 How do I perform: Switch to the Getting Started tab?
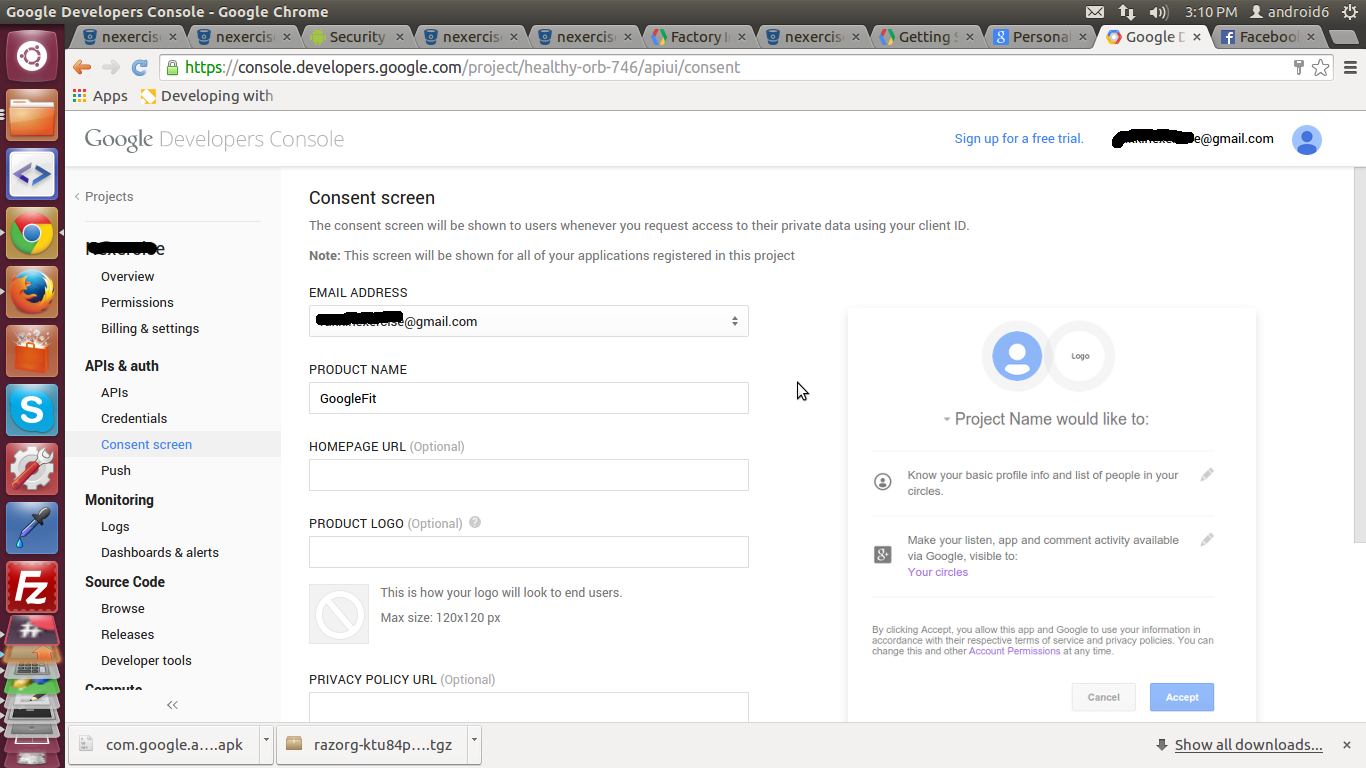(925, 37)
